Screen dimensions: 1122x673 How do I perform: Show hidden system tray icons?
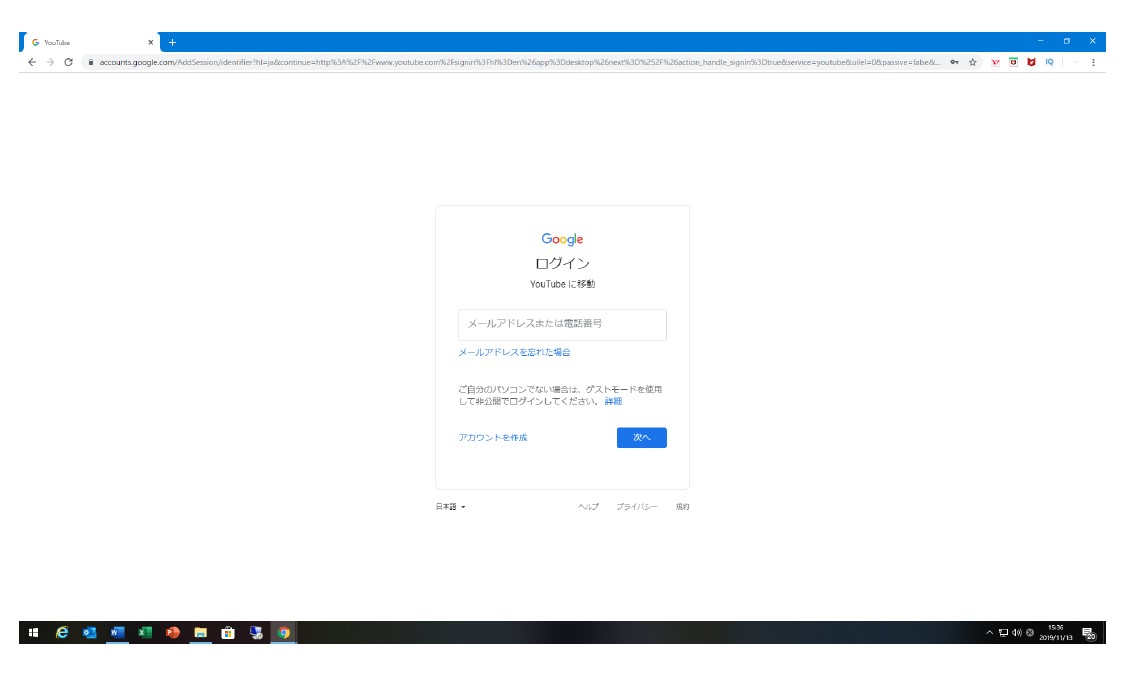point(990,633)
